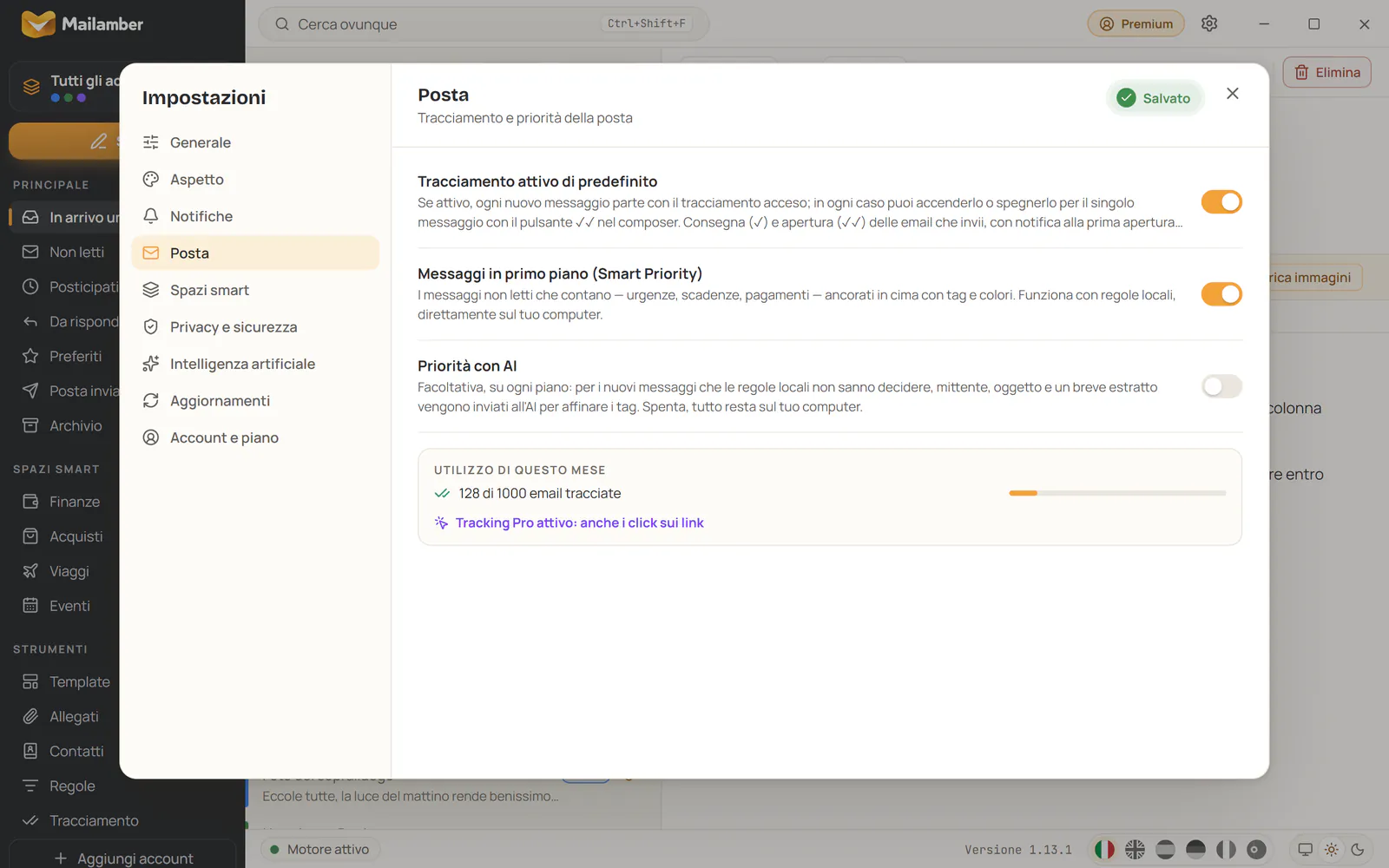This screenshot has width=1389, height=868.
Task: Focus the Cerca ovunque search field
Action: point(484,23)
